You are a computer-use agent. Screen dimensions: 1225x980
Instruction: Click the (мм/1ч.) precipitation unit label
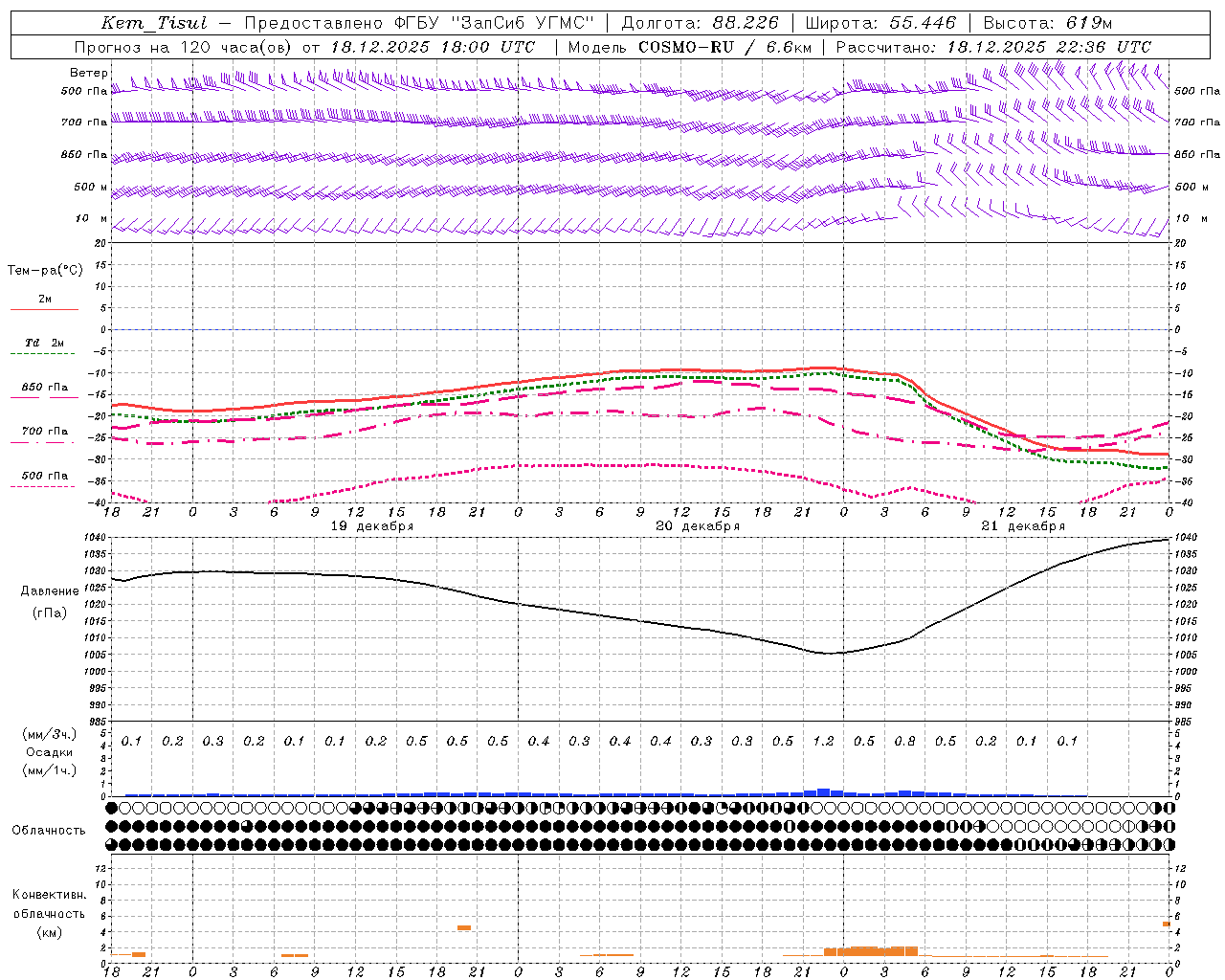coord(50,770)
